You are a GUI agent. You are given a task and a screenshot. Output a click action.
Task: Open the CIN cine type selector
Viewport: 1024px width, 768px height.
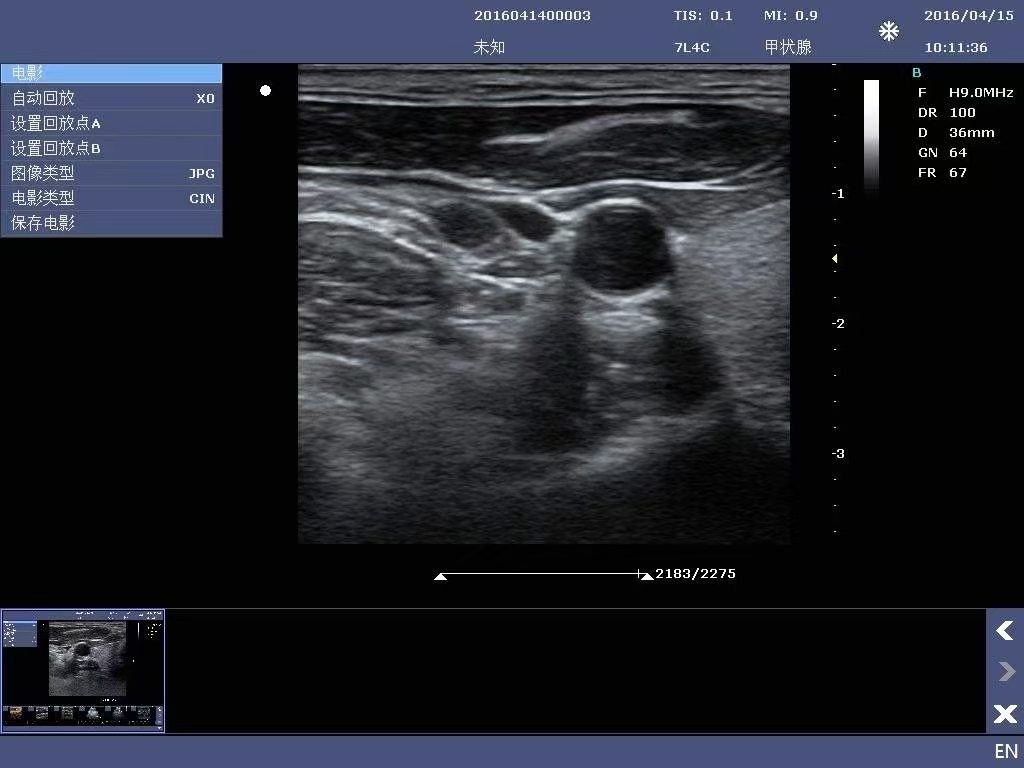pyautogui.click(x=202, y=198)
